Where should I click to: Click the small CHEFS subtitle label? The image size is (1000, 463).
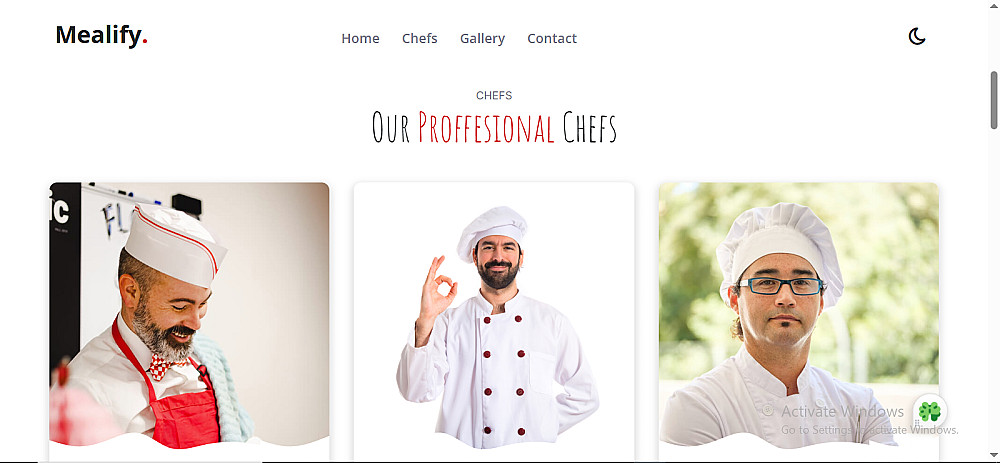(x=494, y=96)
